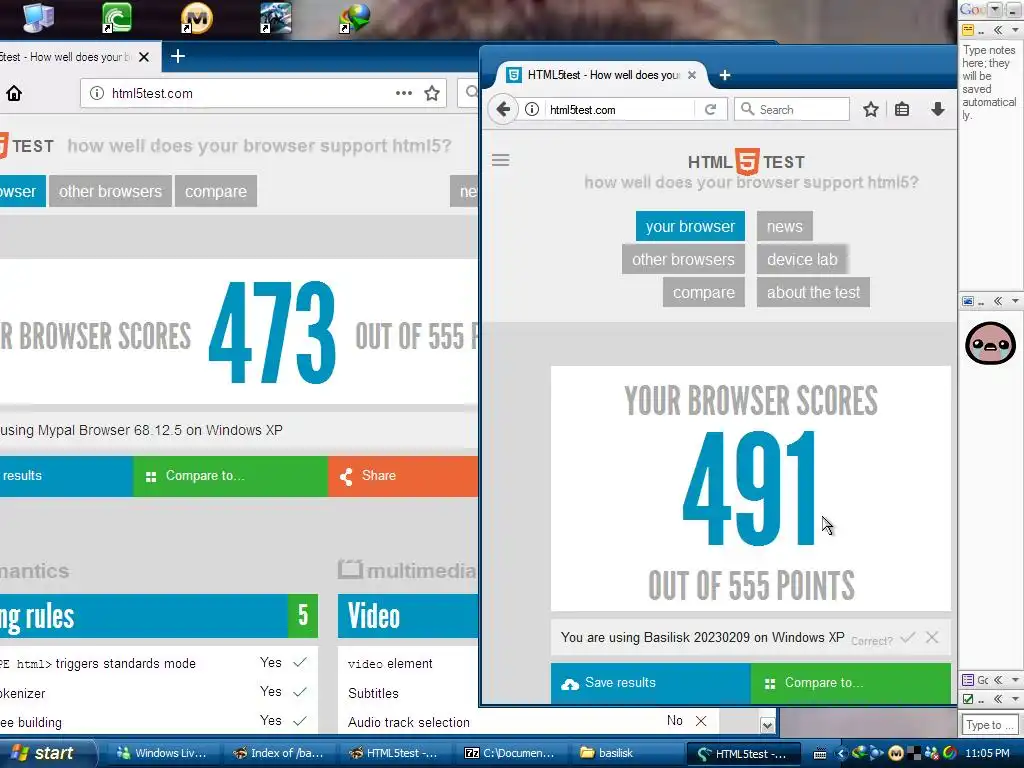1024x768 pixels.
Task: Open 'other browsers' in Mypal page
Action: (x=110, y=191)
